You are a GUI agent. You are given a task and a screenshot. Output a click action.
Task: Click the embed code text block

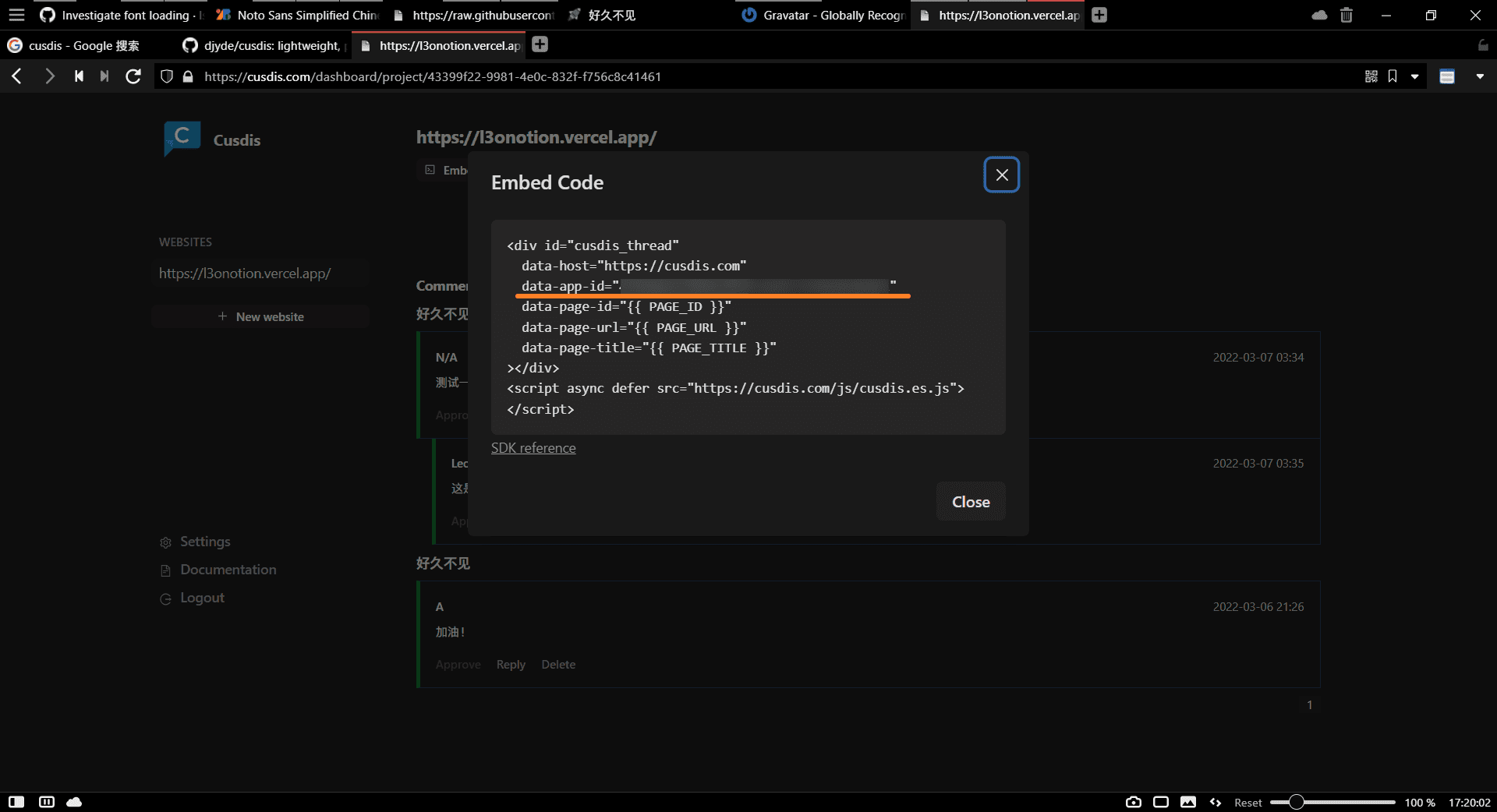pos(748,327)
